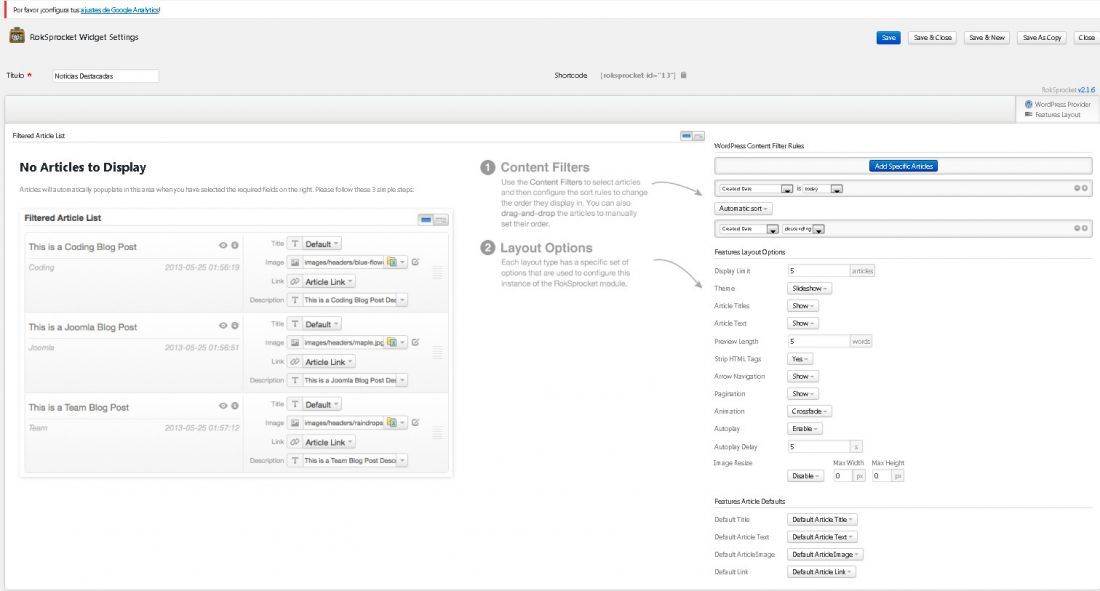The height and width of the screenshot is (591, 1100).
Task: Click right circle icon in 'is today' filter row
Action: [x=1085, y=188]
